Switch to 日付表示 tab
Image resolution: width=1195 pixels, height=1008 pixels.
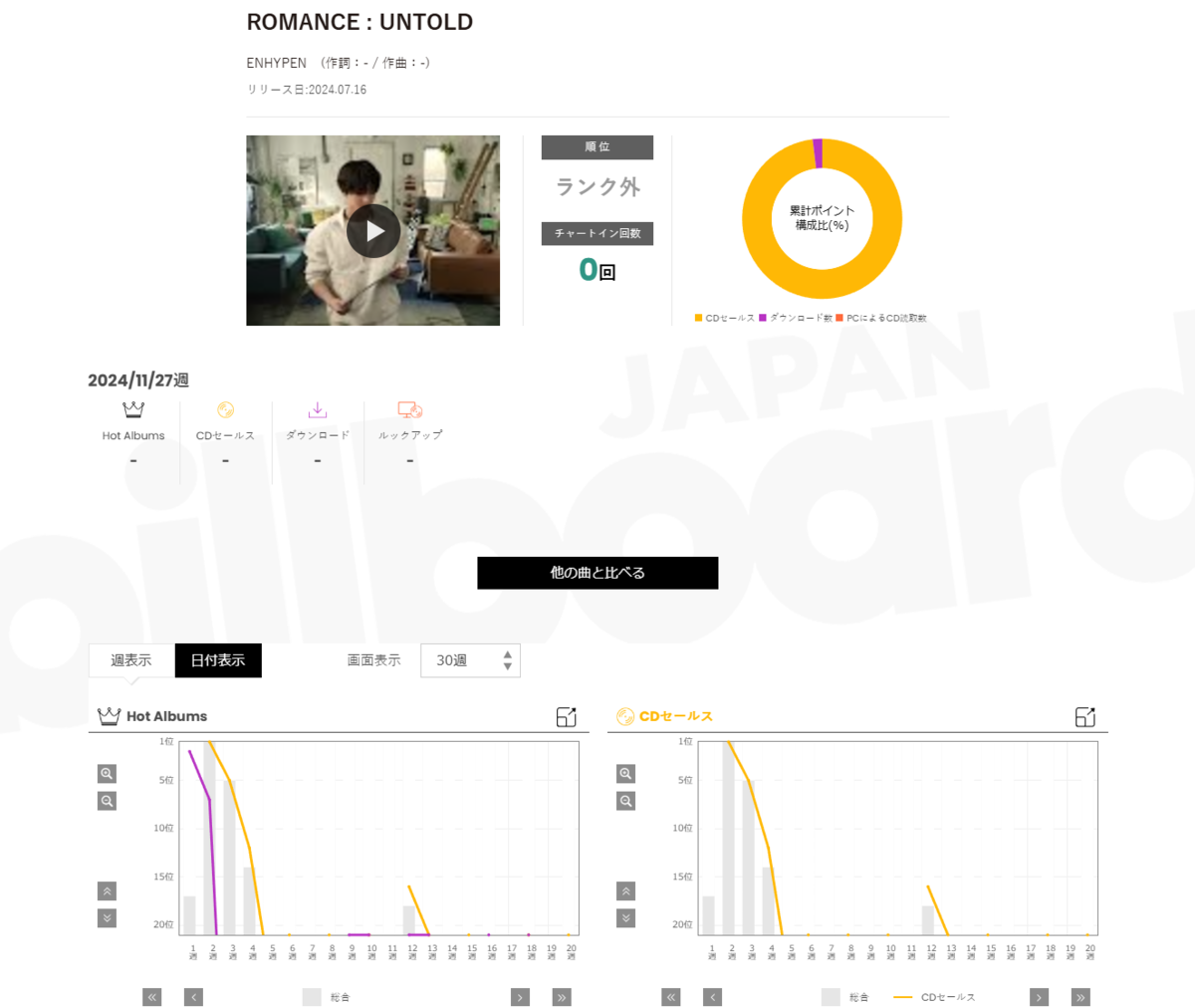(218, 660)
